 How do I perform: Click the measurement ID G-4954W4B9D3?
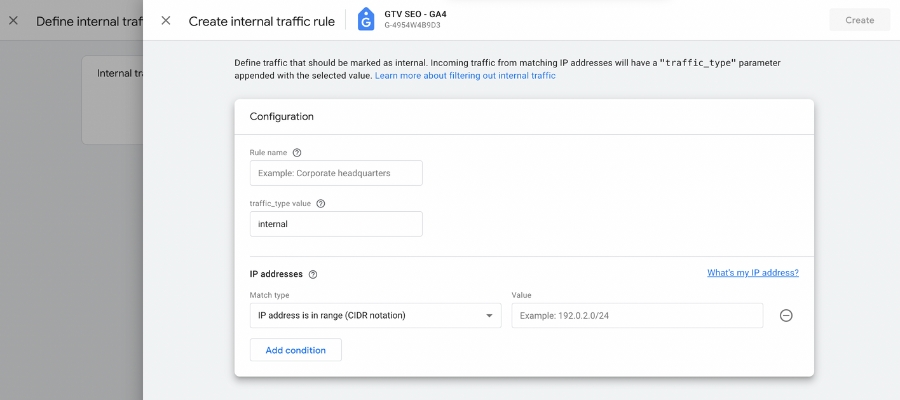pyautogui.click(x=412, y=27)
